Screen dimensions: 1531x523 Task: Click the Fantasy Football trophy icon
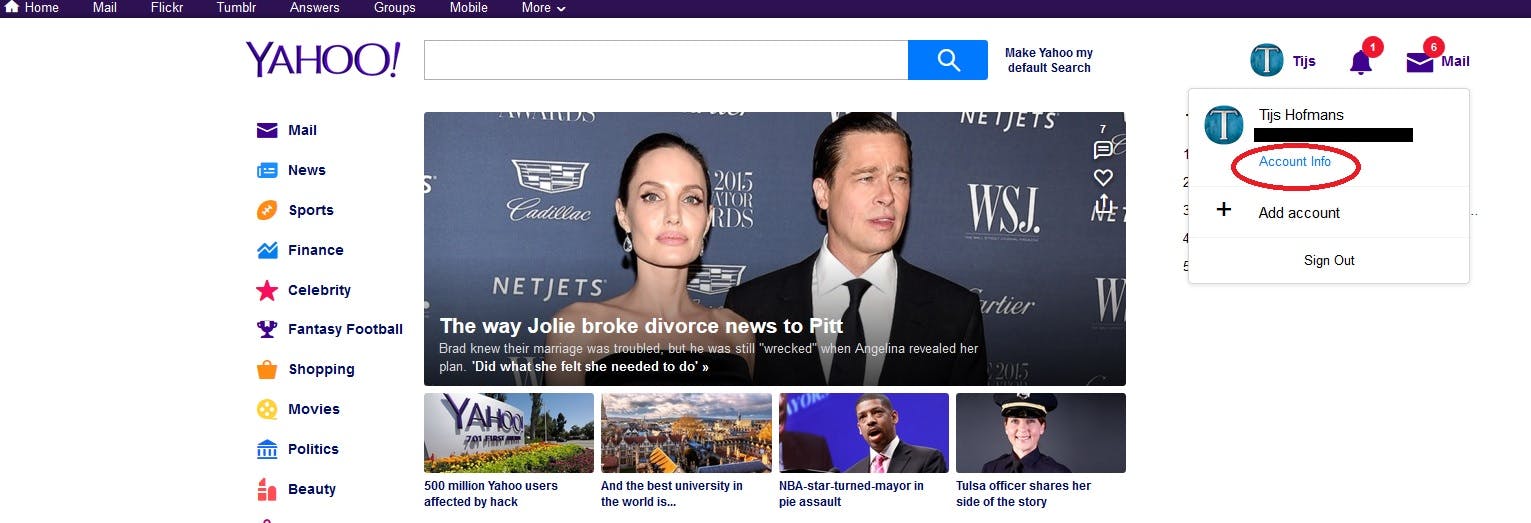coord(267,329)
